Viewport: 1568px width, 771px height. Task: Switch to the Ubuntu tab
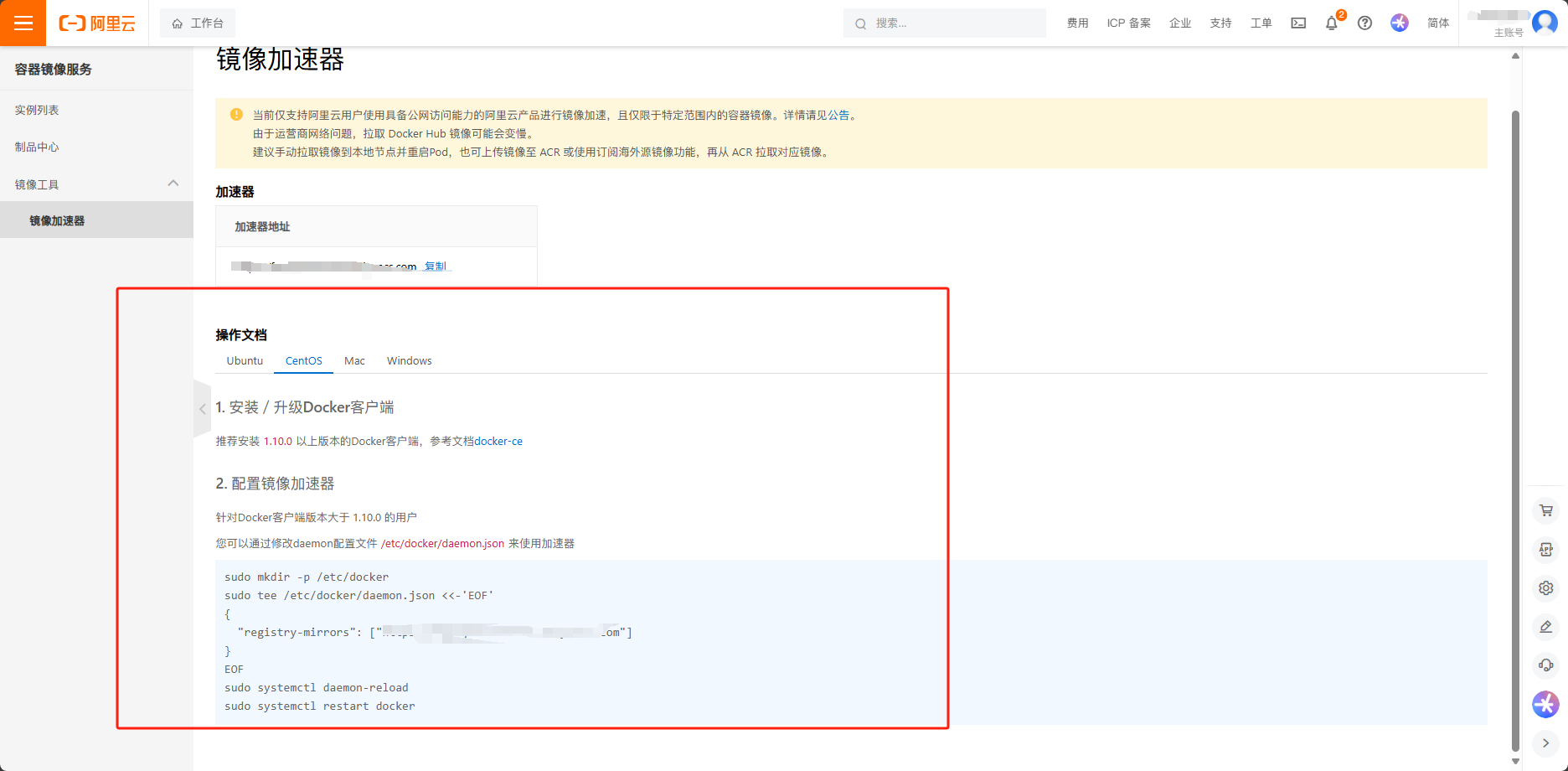pyautogui.click(x=244, y=360)
